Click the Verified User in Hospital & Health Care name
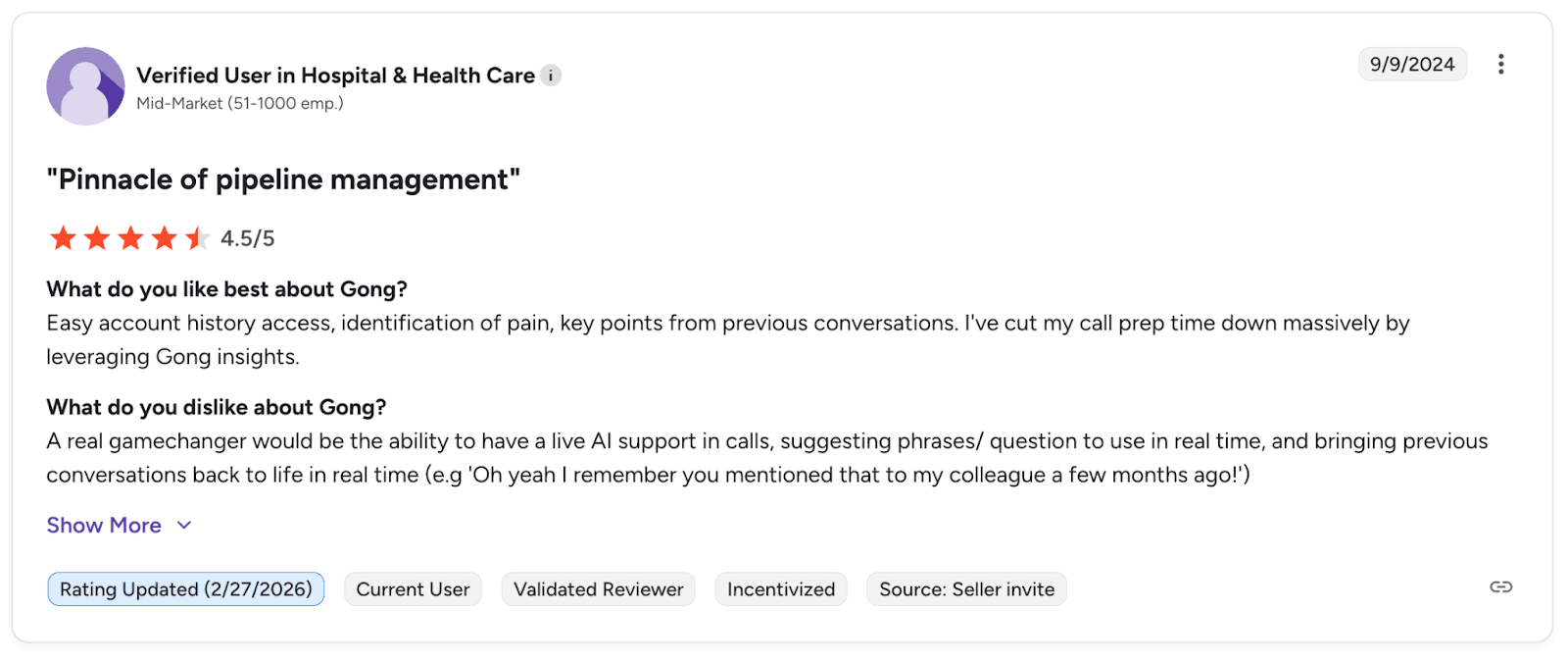 point(335,76)
